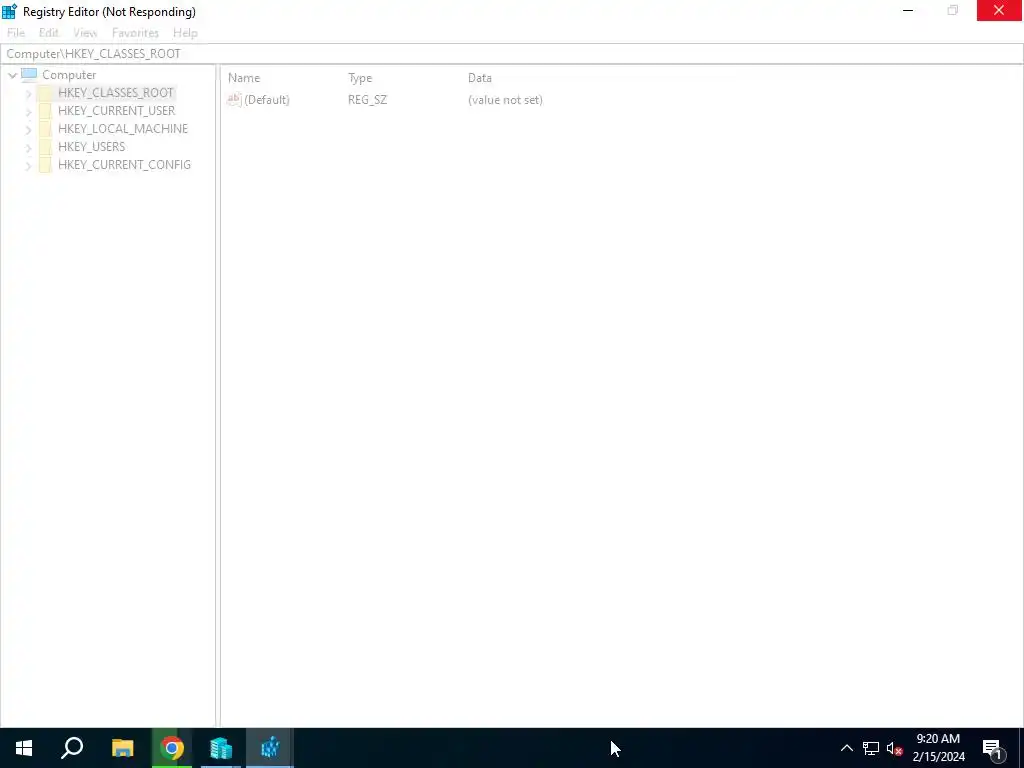The image size is (1024, 768).
Task: Click the registry path address bar
Action: click(x=512, y=54)
